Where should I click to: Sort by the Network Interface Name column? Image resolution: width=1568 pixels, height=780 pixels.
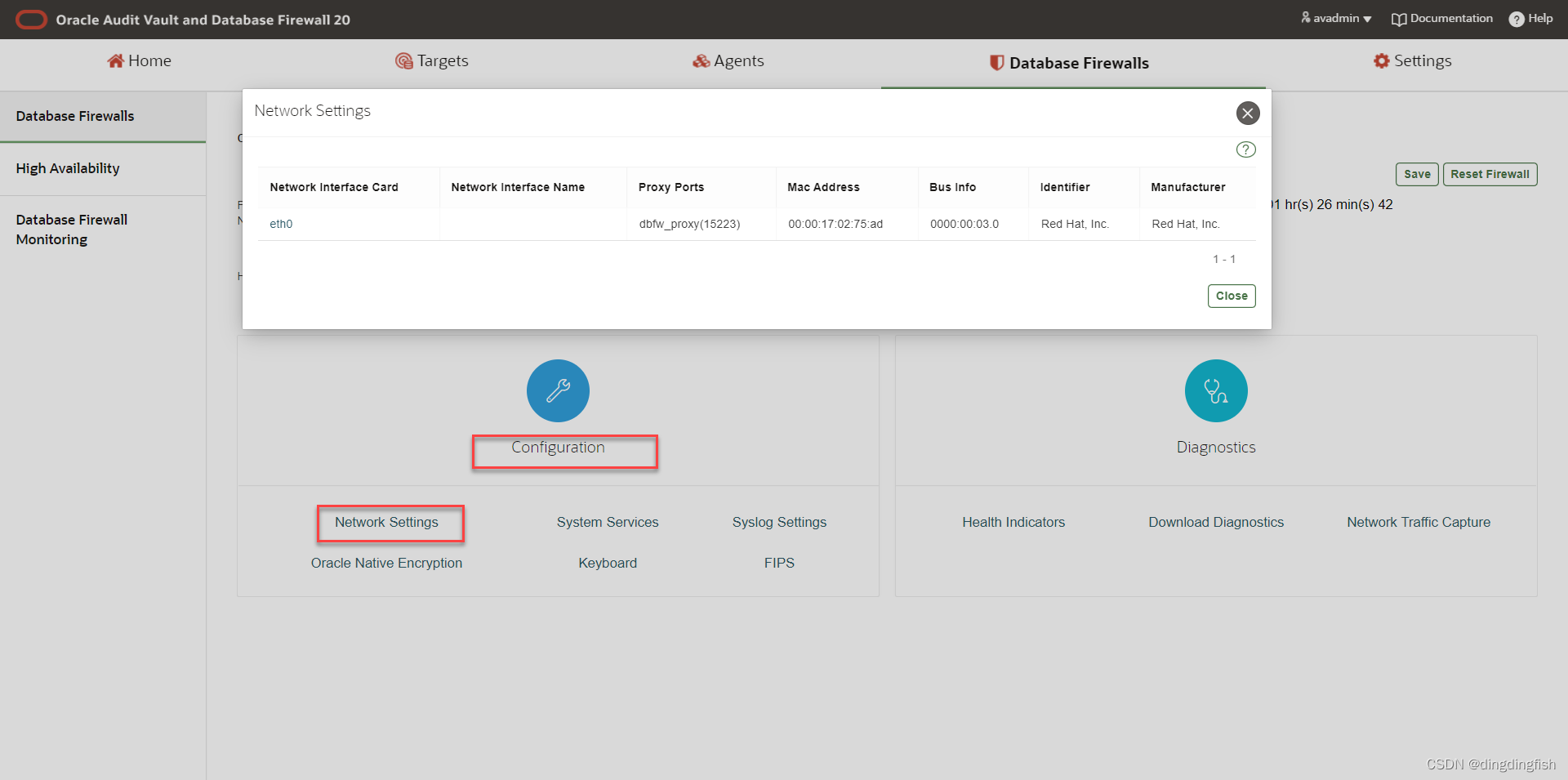point(518,187)
